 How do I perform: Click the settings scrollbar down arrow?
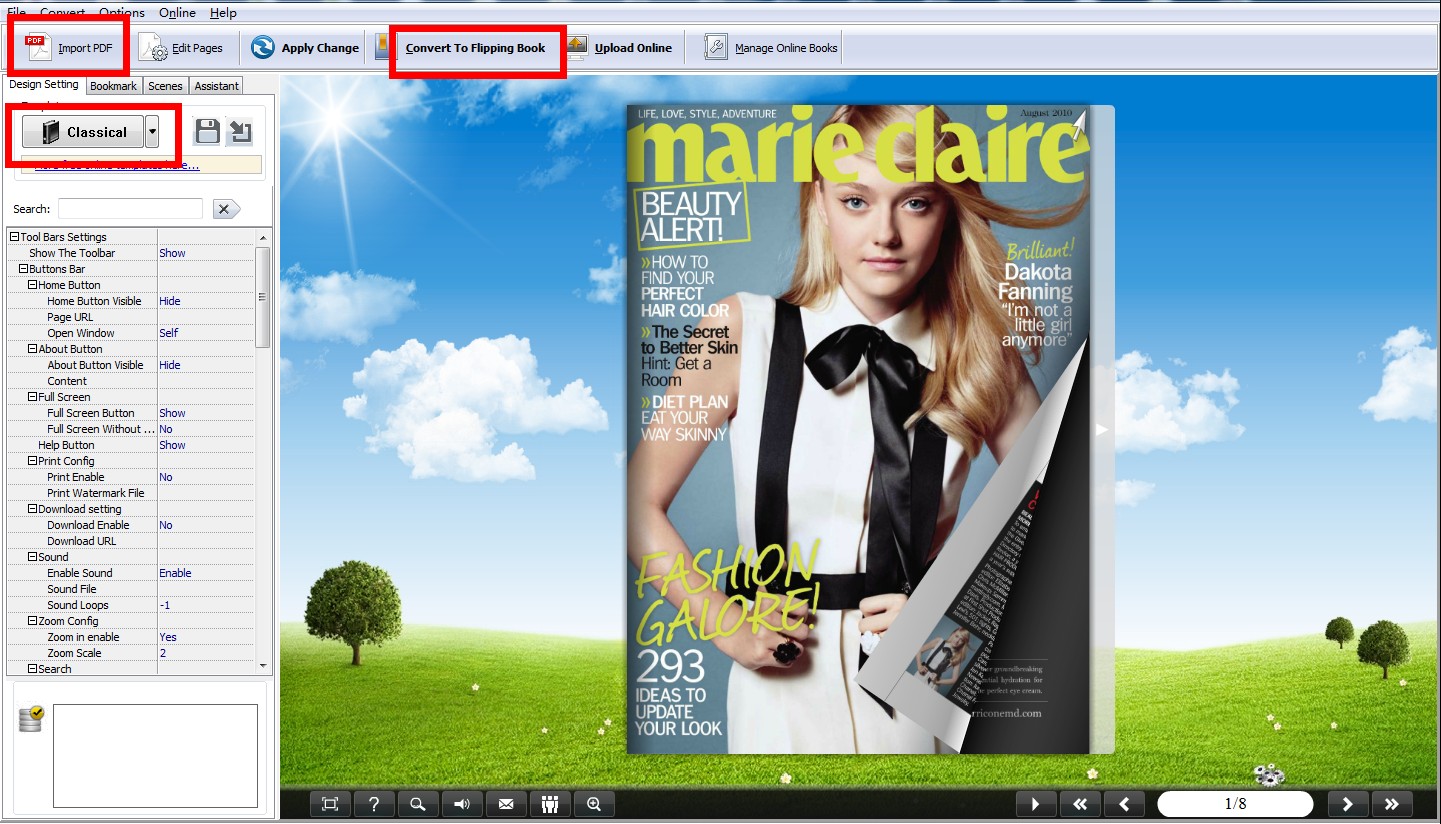(263, 665)
